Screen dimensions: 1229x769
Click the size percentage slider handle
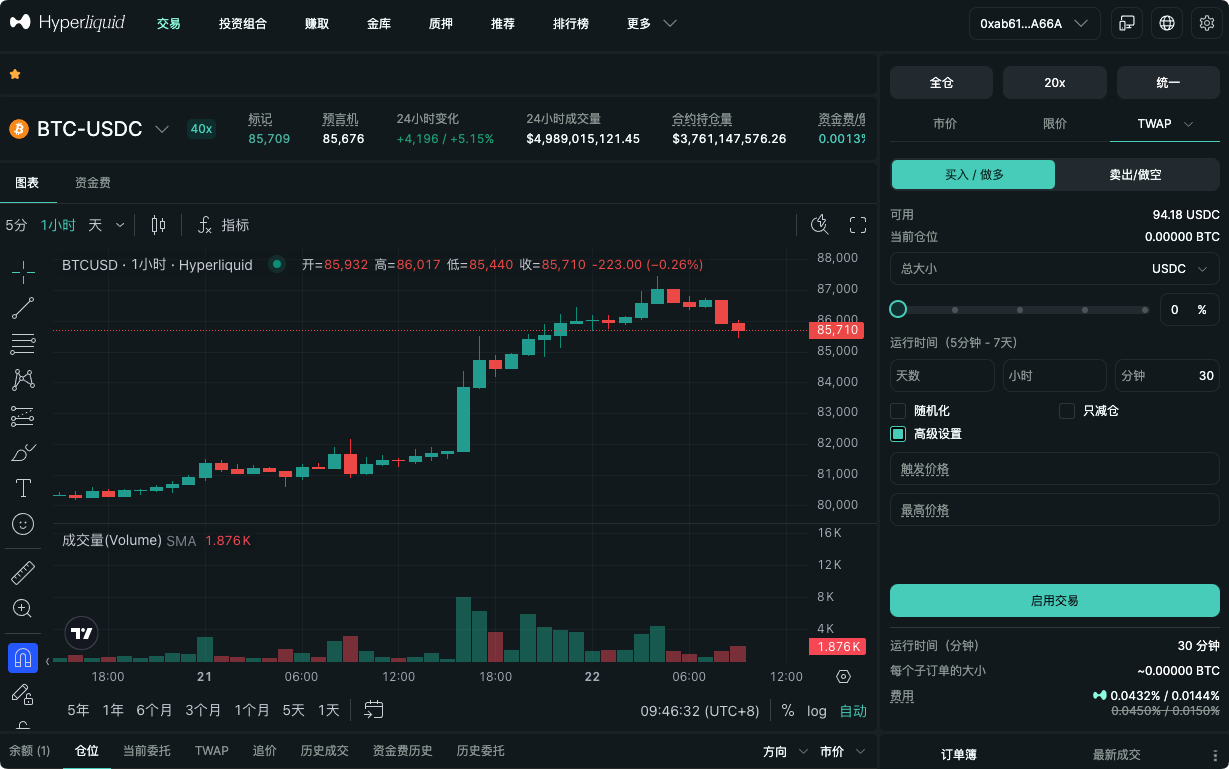coord(898,310)
